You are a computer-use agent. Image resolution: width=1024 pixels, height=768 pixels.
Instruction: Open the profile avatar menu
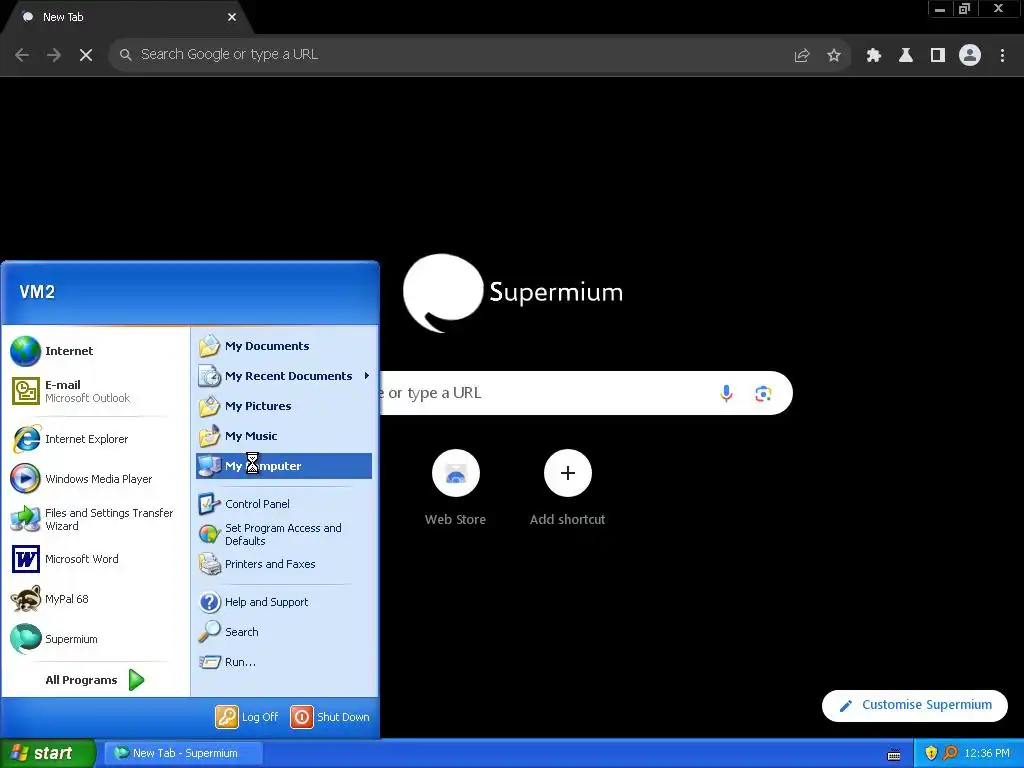(970, 55)
